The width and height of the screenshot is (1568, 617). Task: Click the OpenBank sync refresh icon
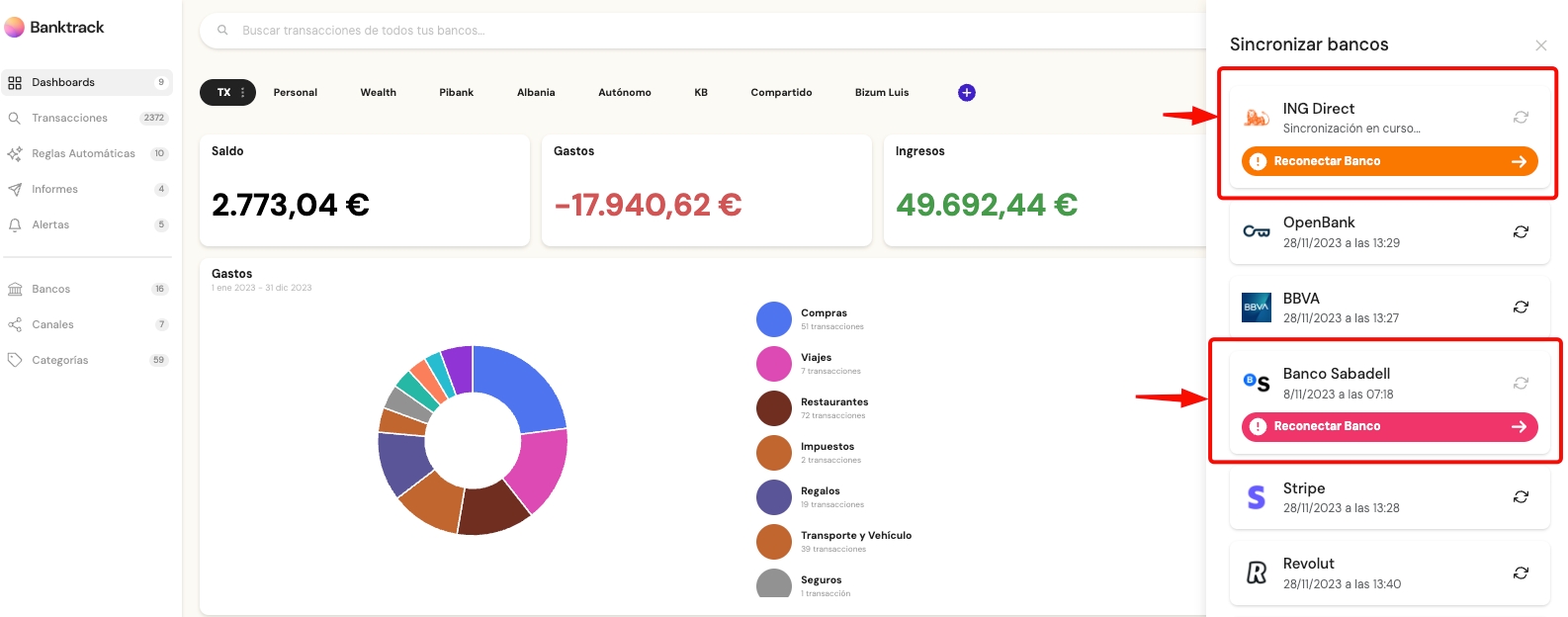[x=1521, y=231]
